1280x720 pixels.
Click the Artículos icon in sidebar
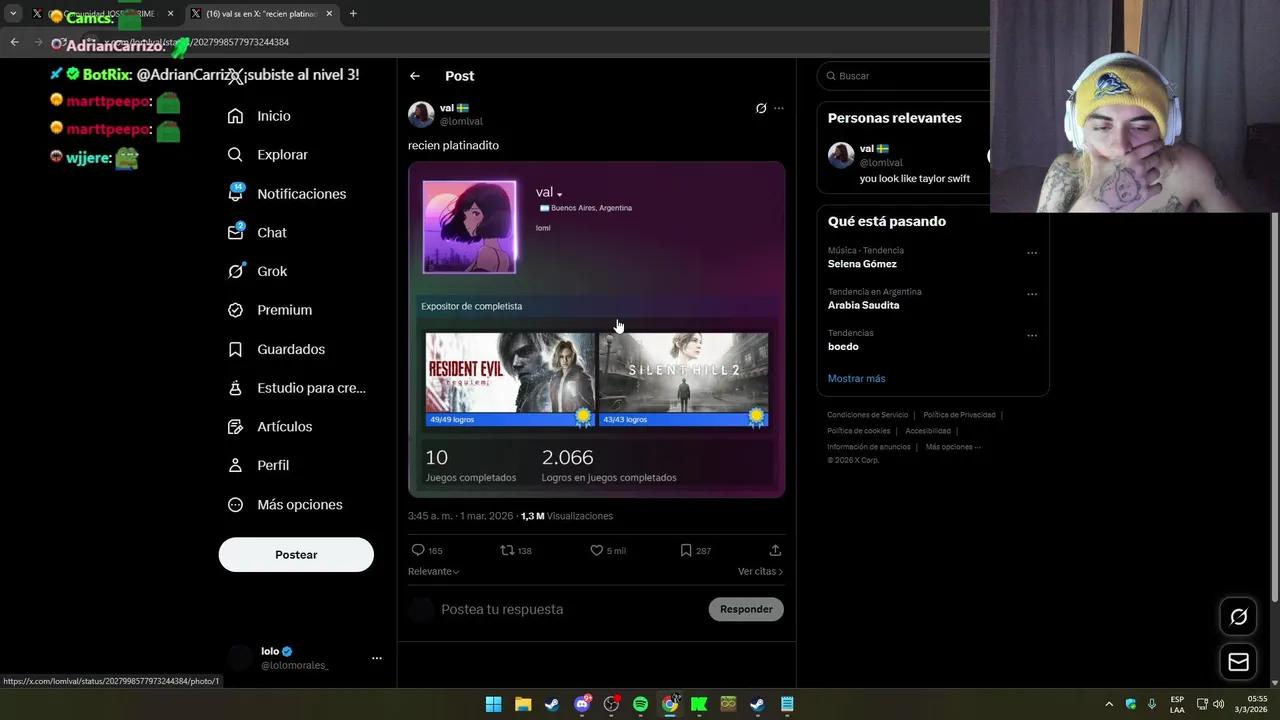pos(235,427)
